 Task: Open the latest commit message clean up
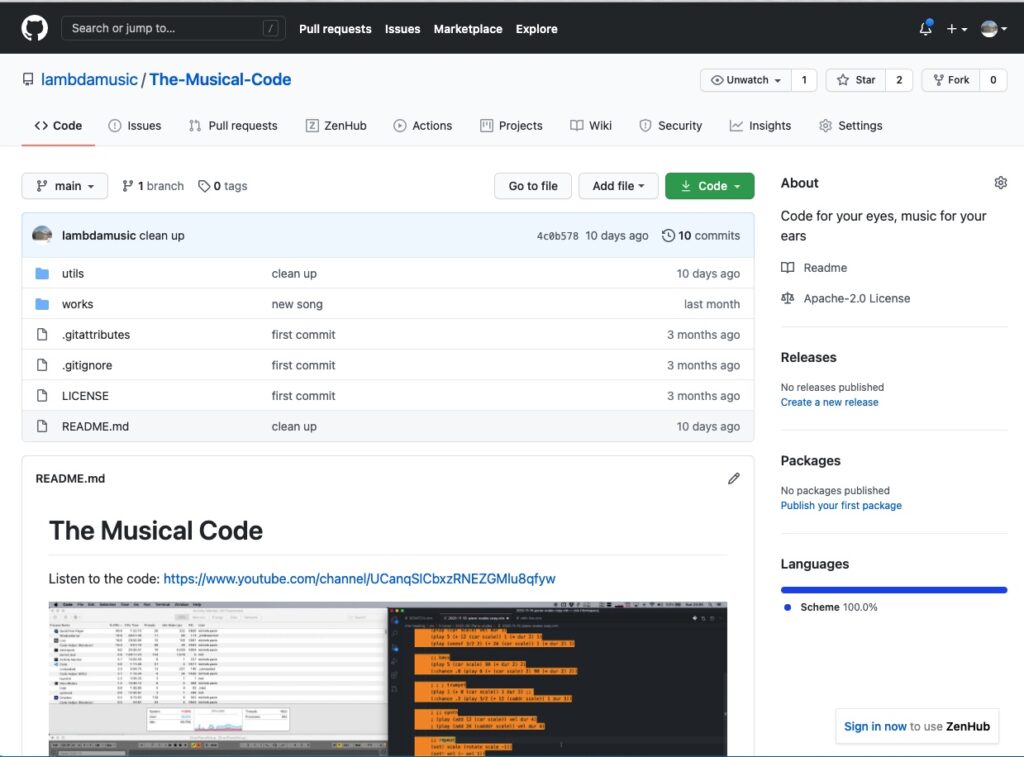click(162, 236)
